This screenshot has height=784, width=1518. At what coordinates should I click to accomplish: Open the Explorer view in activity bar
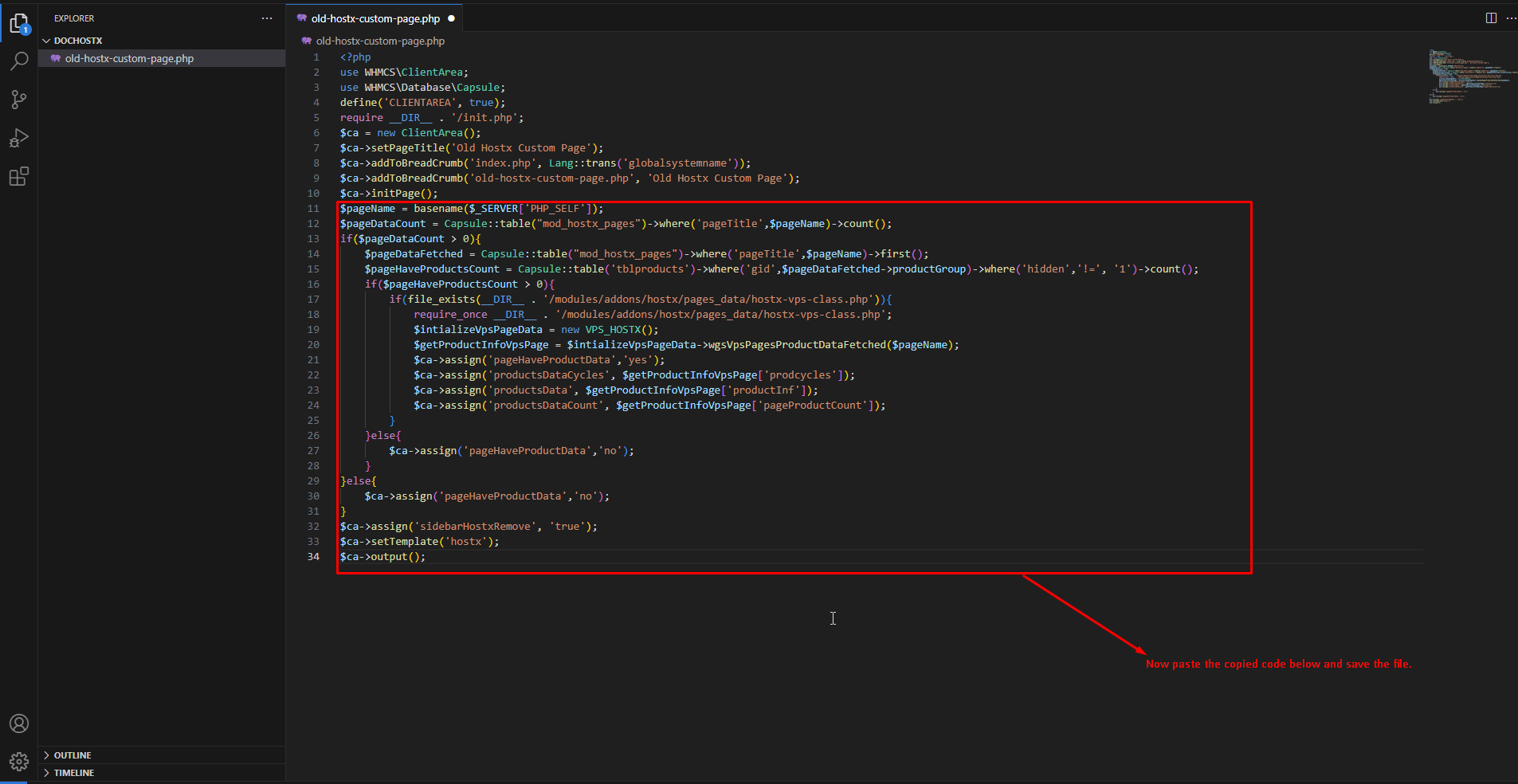click(19, 24)
